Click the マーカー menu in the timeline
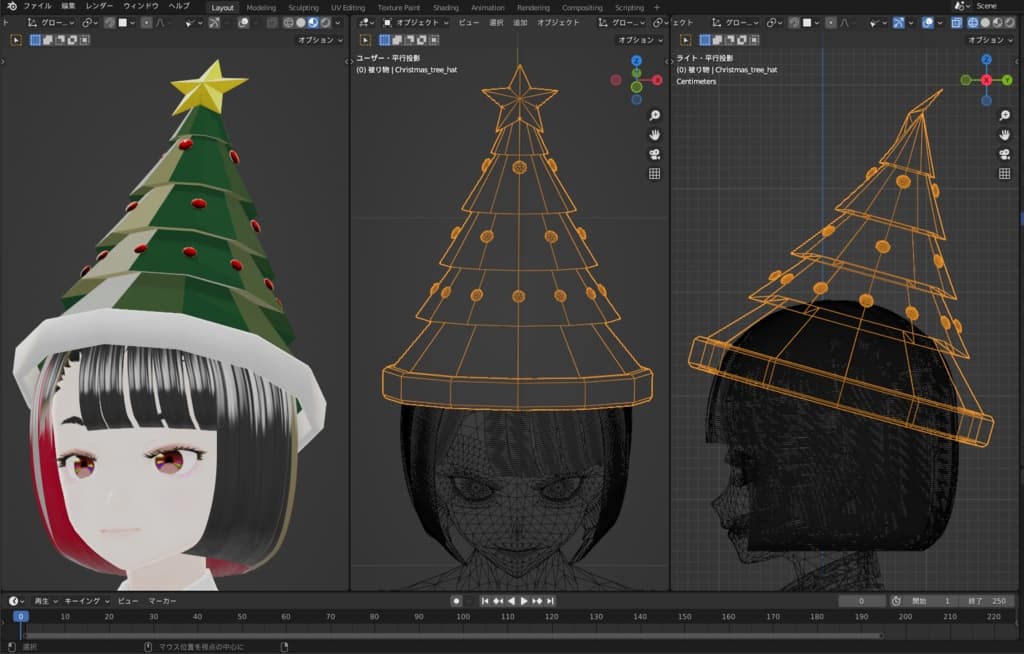 click(162, 601)
